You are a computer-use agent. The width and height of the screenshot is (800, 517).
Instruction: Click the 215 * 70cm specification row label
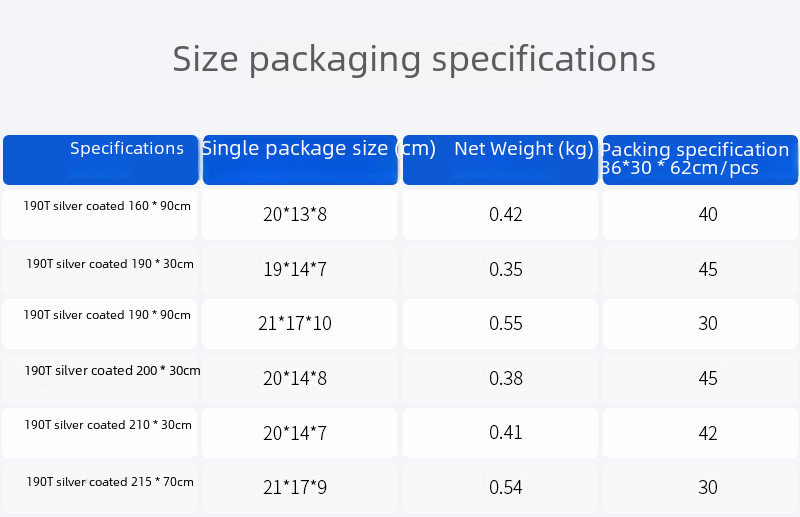pyautogui.click(x=110, y=482)
